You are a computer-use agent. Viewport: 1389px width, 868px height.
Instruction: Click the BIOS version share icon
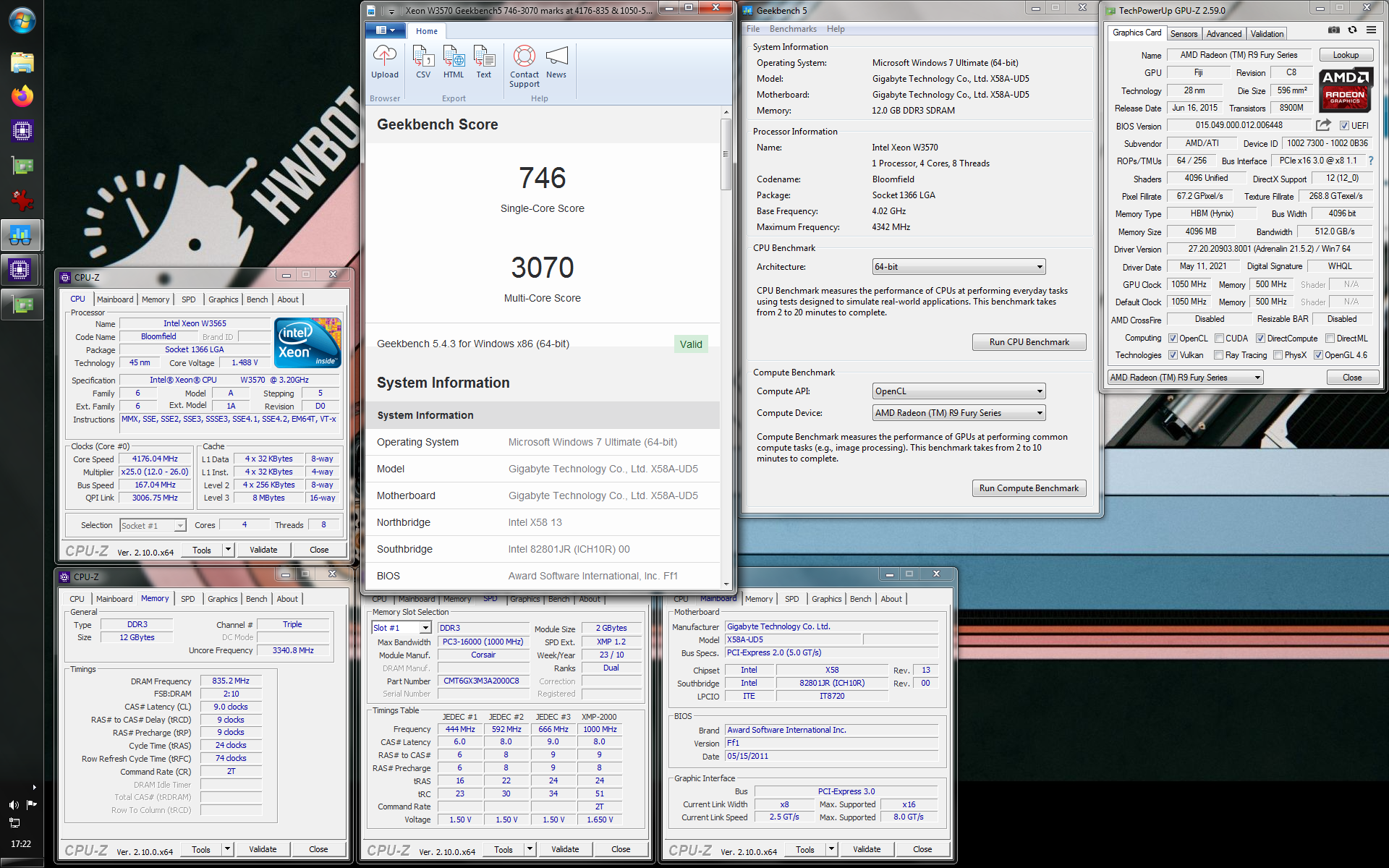[x=1323, y=125]
